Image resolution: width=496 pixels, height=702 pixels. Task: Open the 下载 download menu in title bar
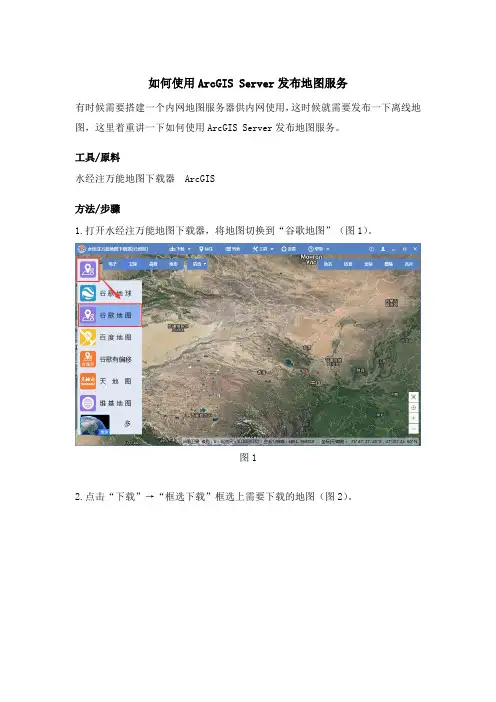coord(180,249)
